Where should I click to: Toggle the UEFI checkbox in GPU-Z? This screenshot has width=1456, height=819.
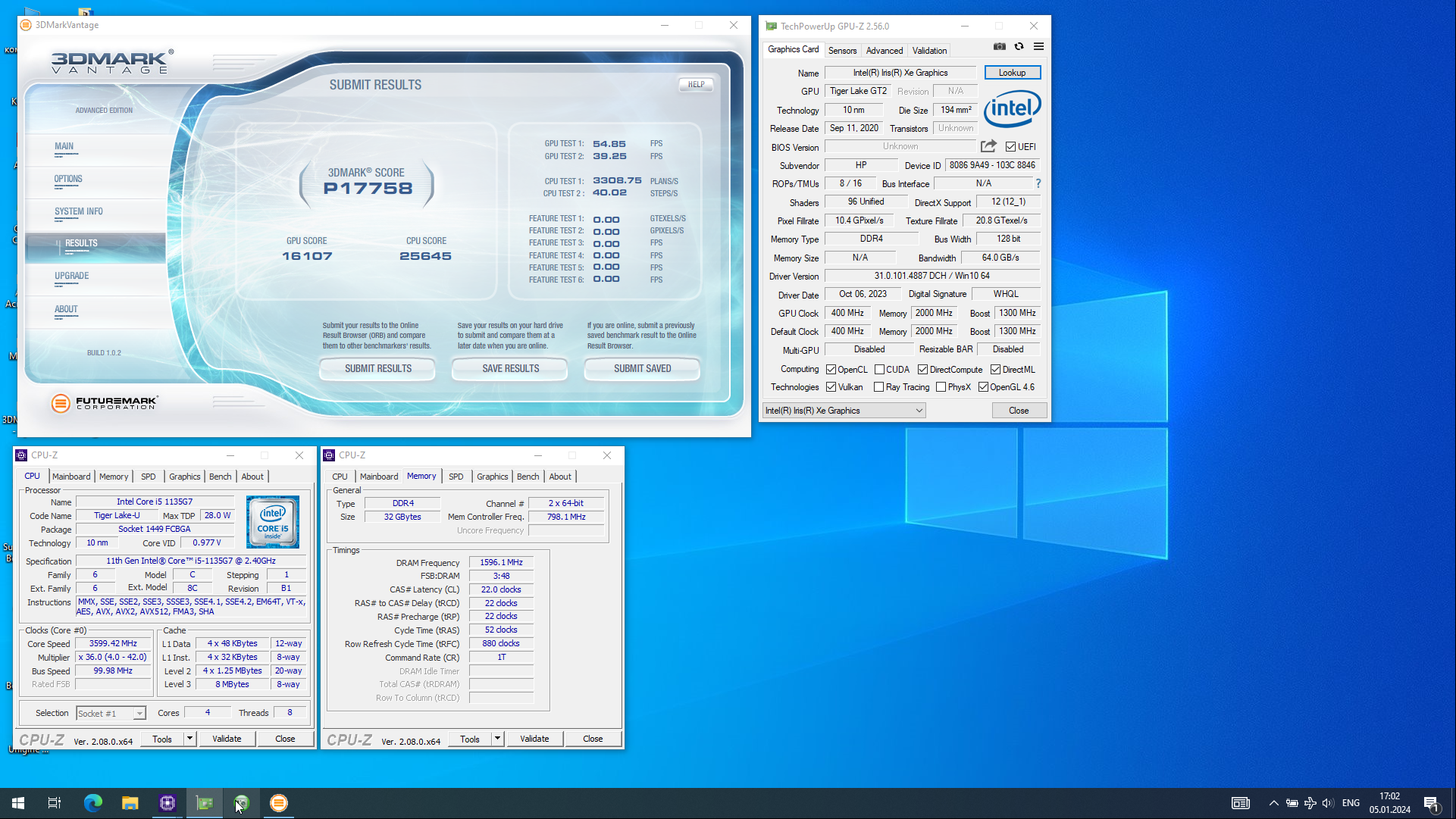(1010, 147)
